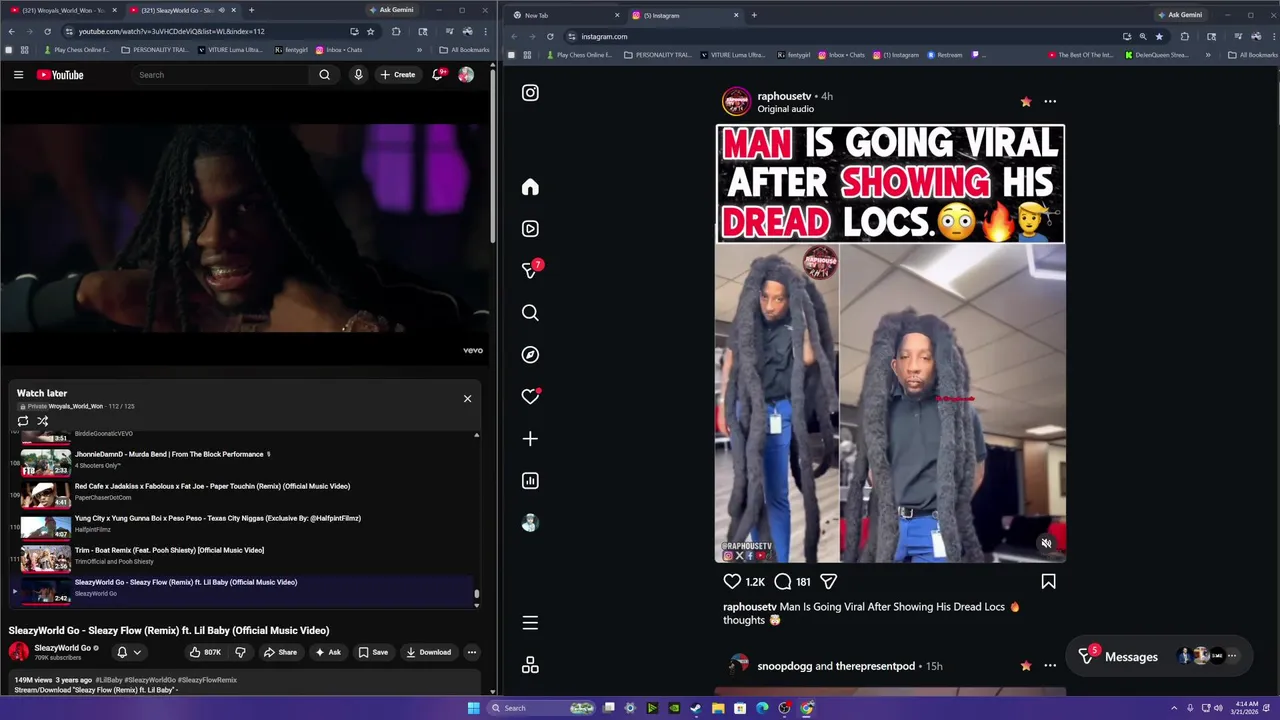Click the YouTube logo home link

tap(60, 75)
